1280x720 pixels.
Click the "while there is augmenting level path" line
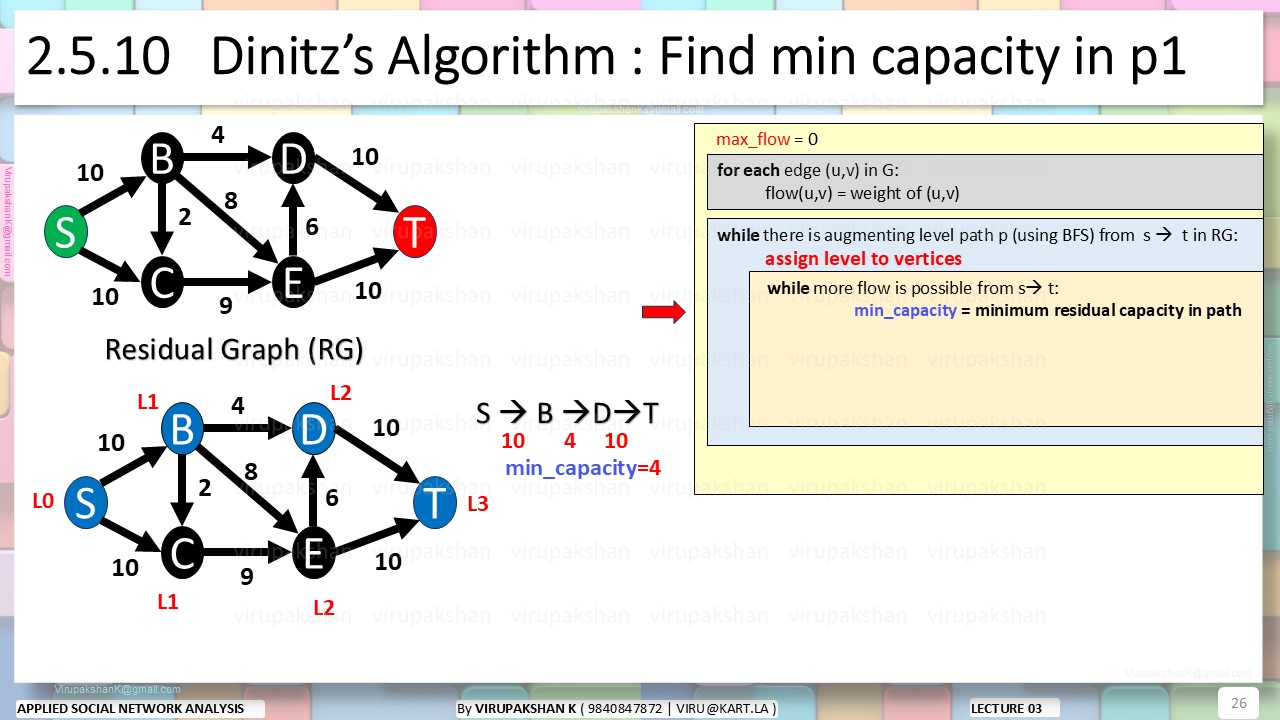pos(977,236)
